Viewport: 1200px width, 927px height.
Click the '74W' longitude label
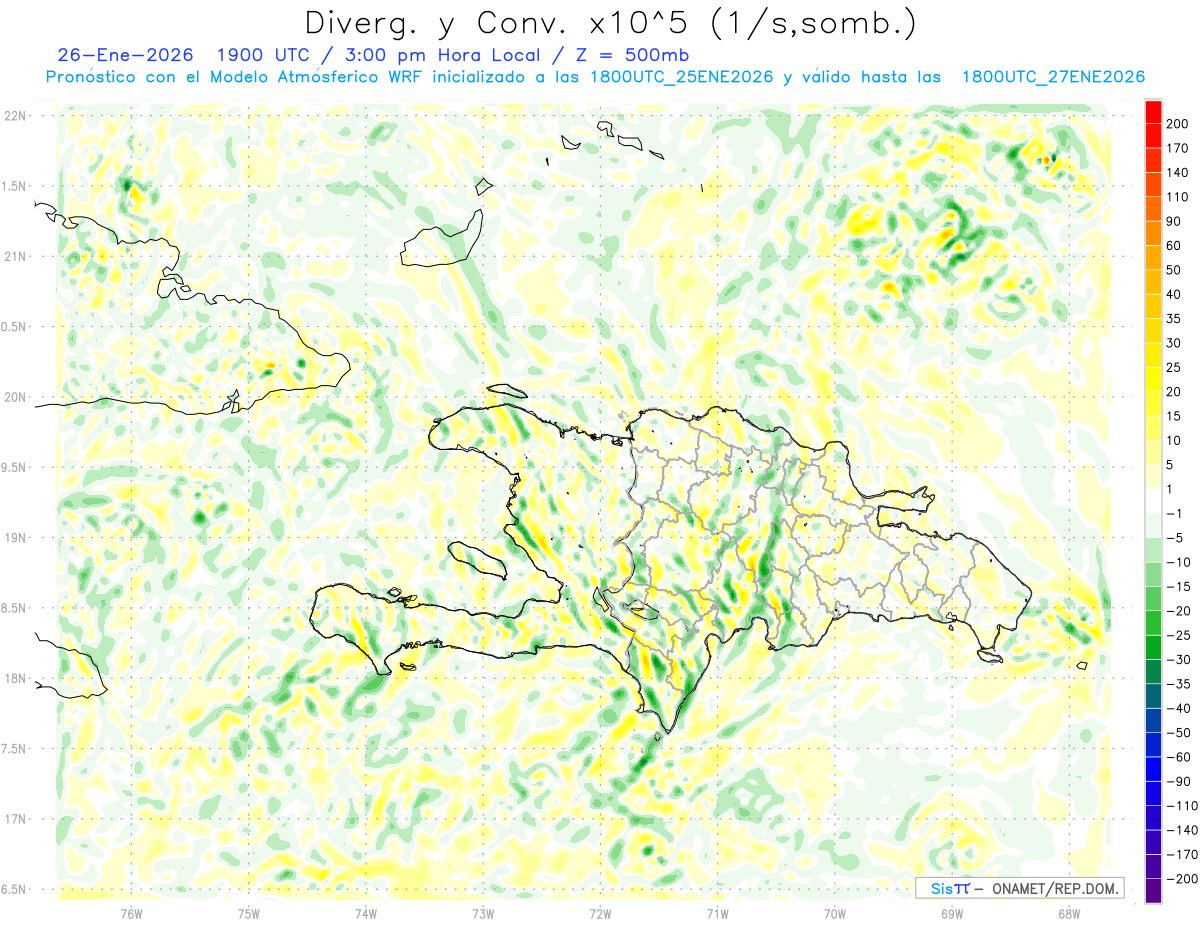tap(365, 913)
